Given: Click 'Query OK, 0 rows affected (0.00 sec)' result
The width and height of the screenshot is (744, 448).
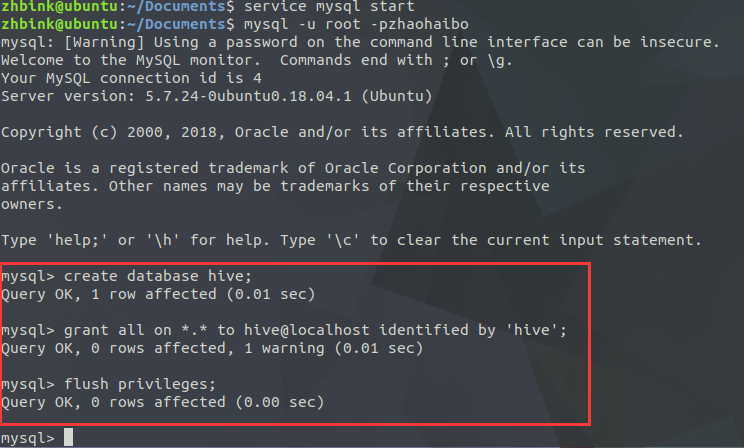Looking at the screenshot, I should [x=163, y=402].
